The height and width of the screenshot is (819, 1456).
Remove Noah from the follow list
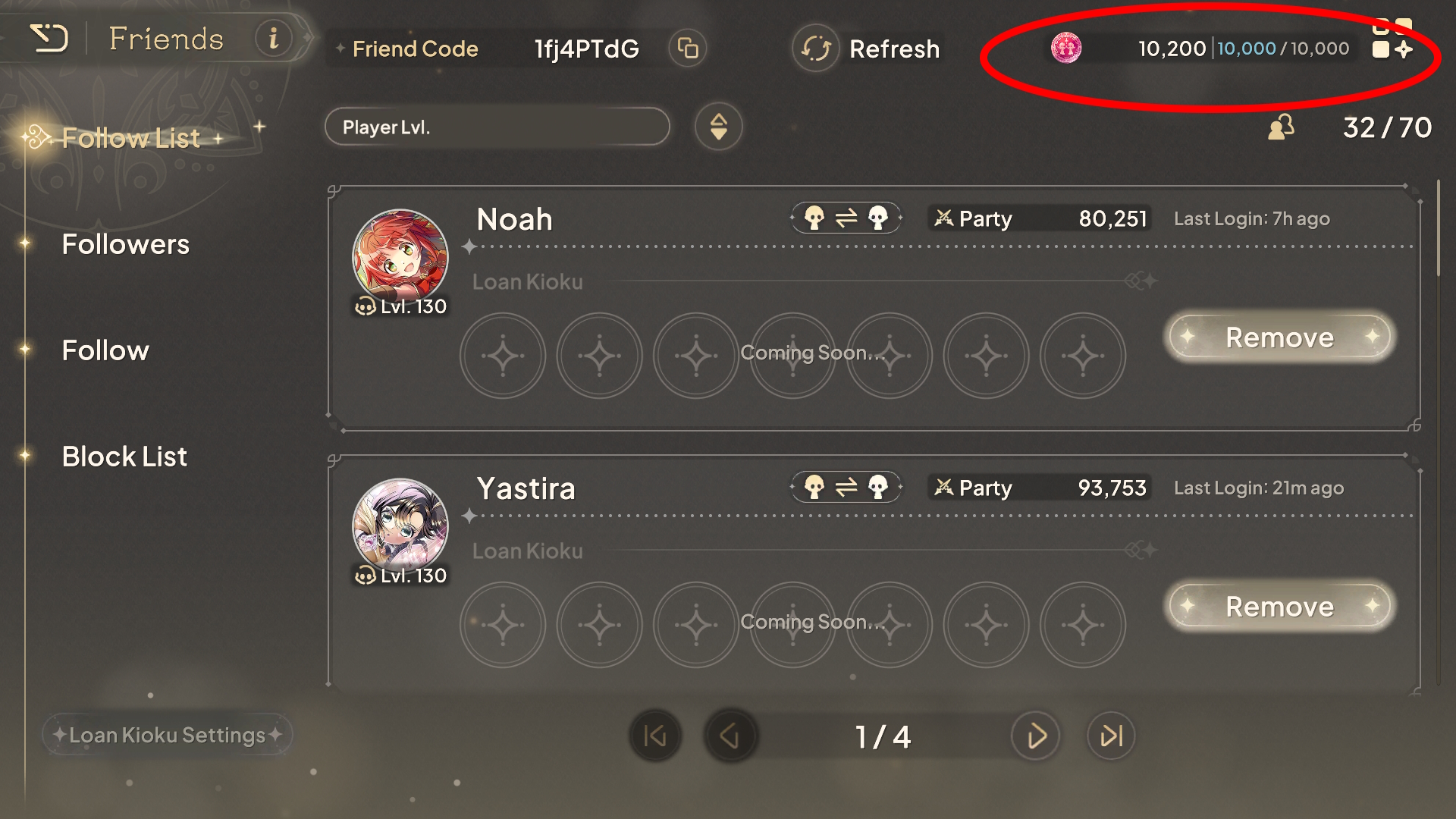pos(1279,337)
